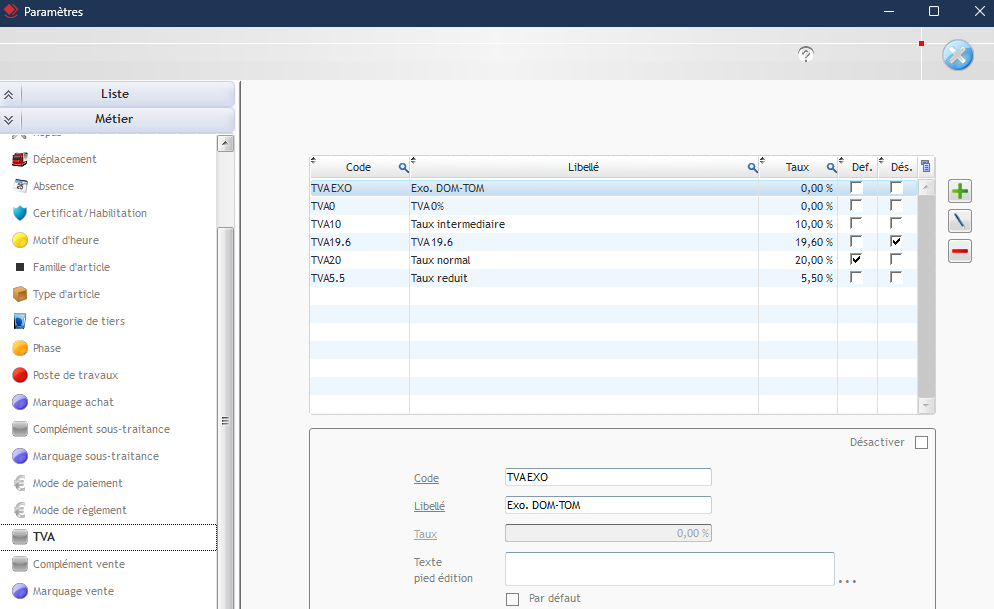Image resolution: width=994 pixels, height=609 pixels.
Task: Expand the Liste panel section
Action: (x=116, y=94)
